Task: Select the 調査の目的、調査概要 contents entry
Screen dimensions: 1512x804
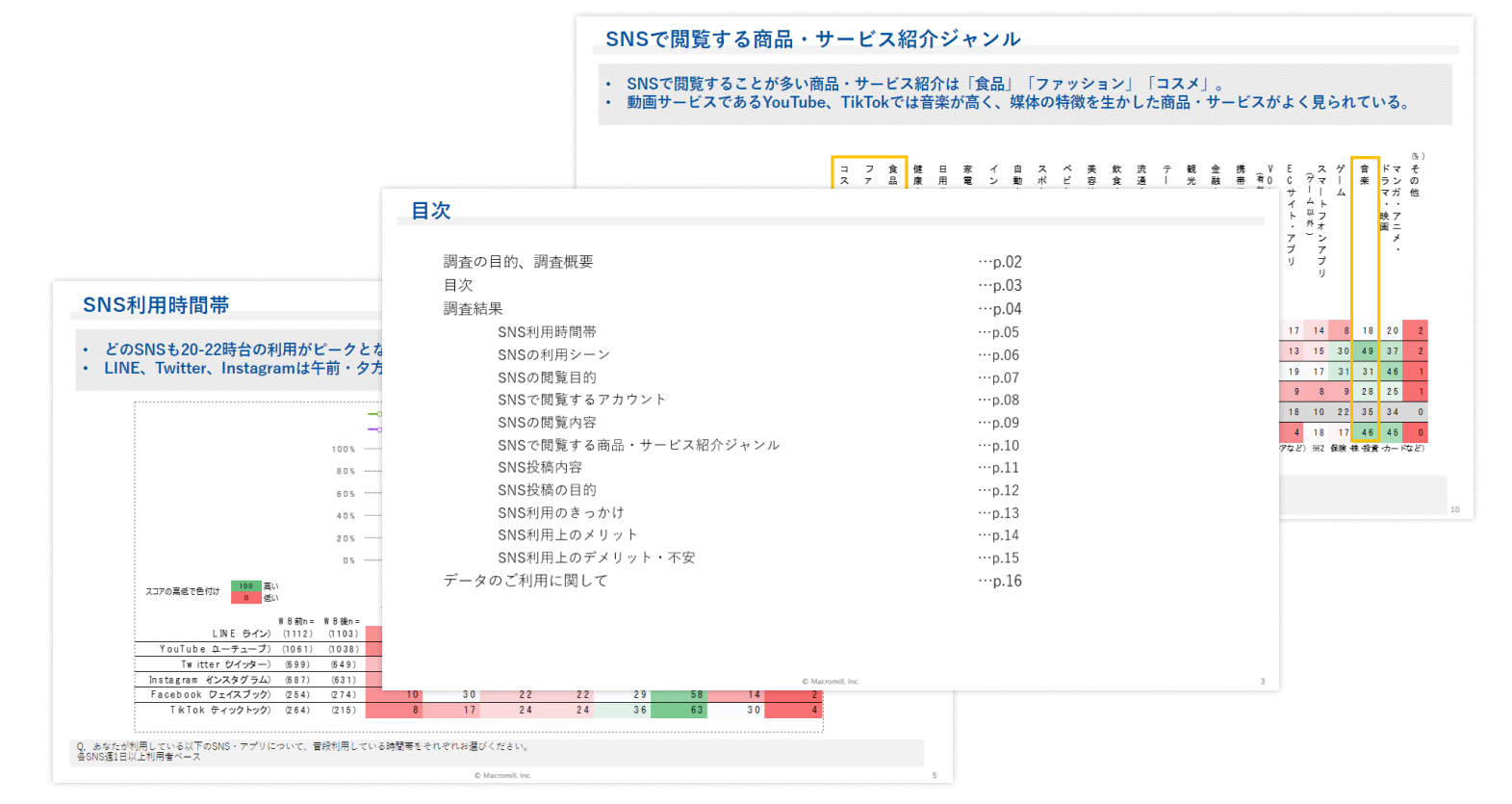Action: point(518,262)
